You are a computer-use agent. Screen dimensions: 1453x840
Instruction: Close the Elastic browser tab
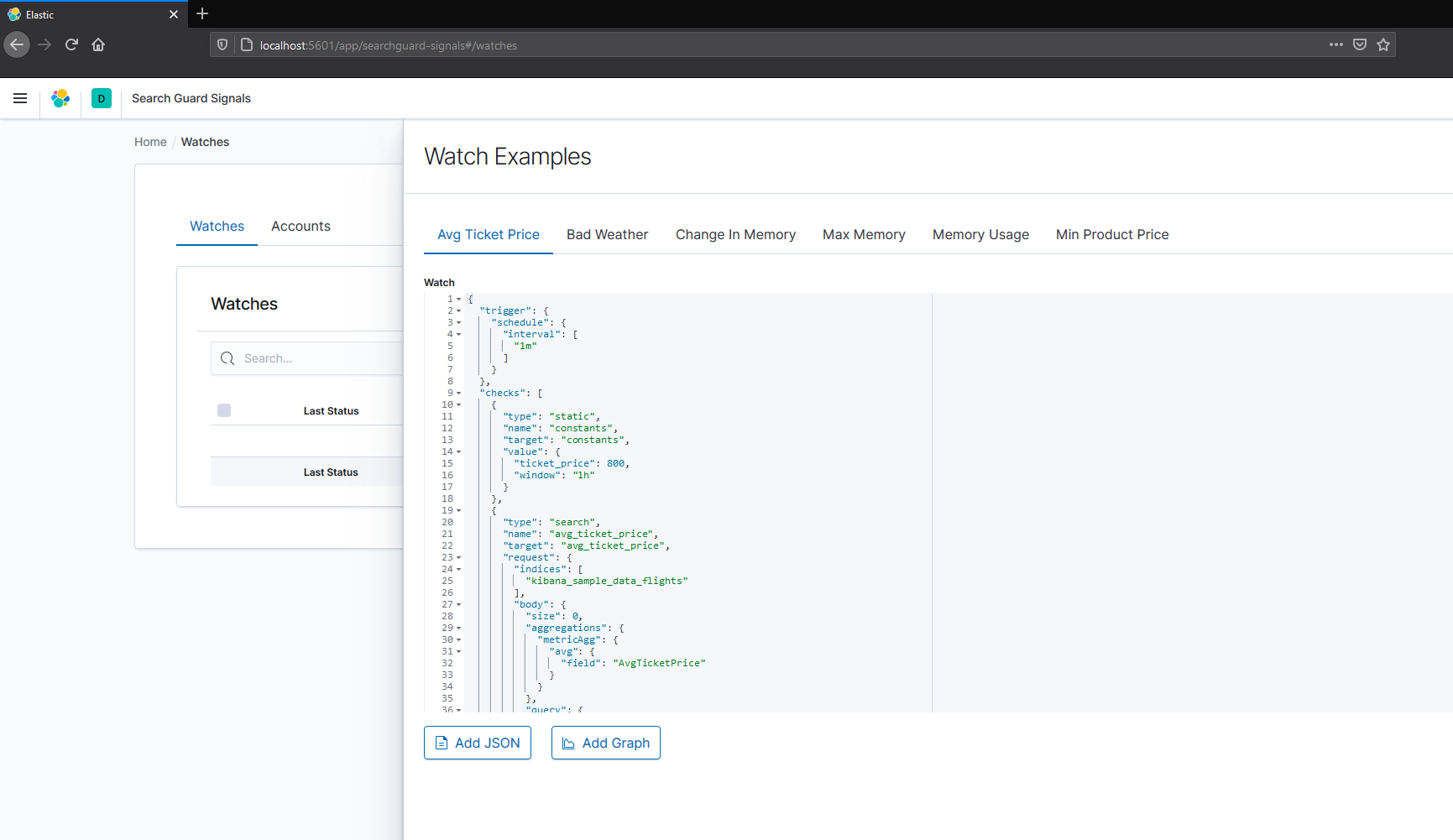coord(174,14)
